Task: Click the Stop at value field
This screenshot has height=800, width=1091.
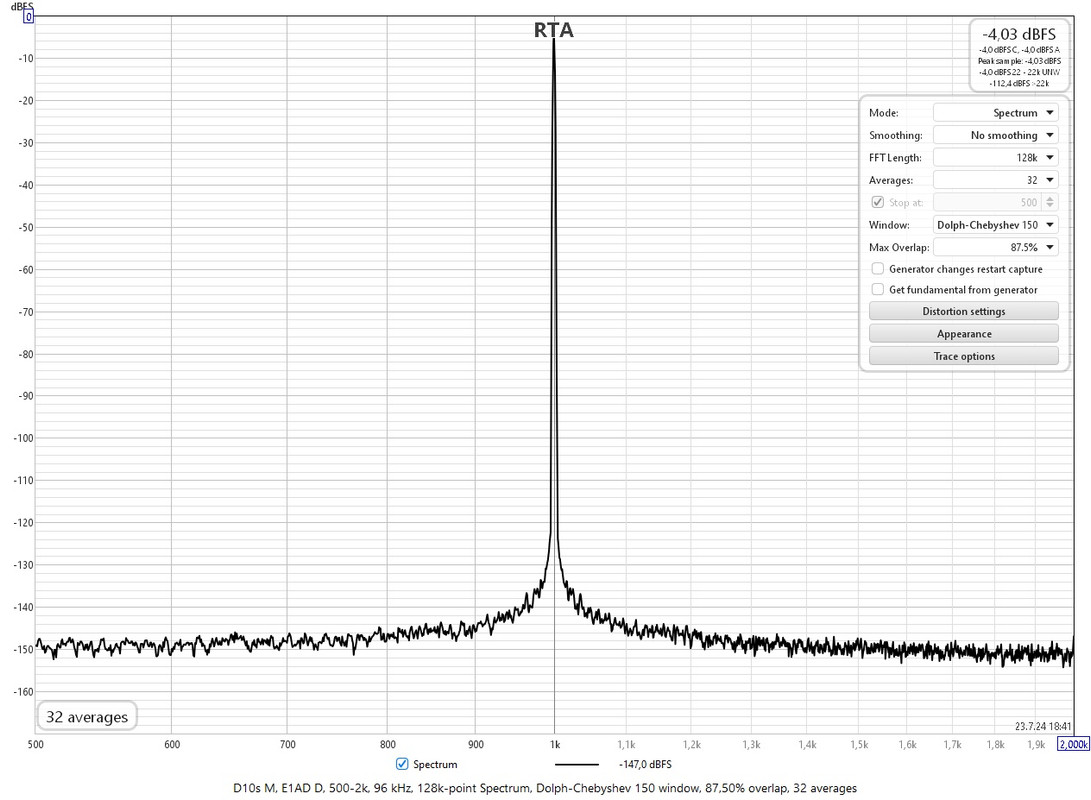Action: (988, 202)
